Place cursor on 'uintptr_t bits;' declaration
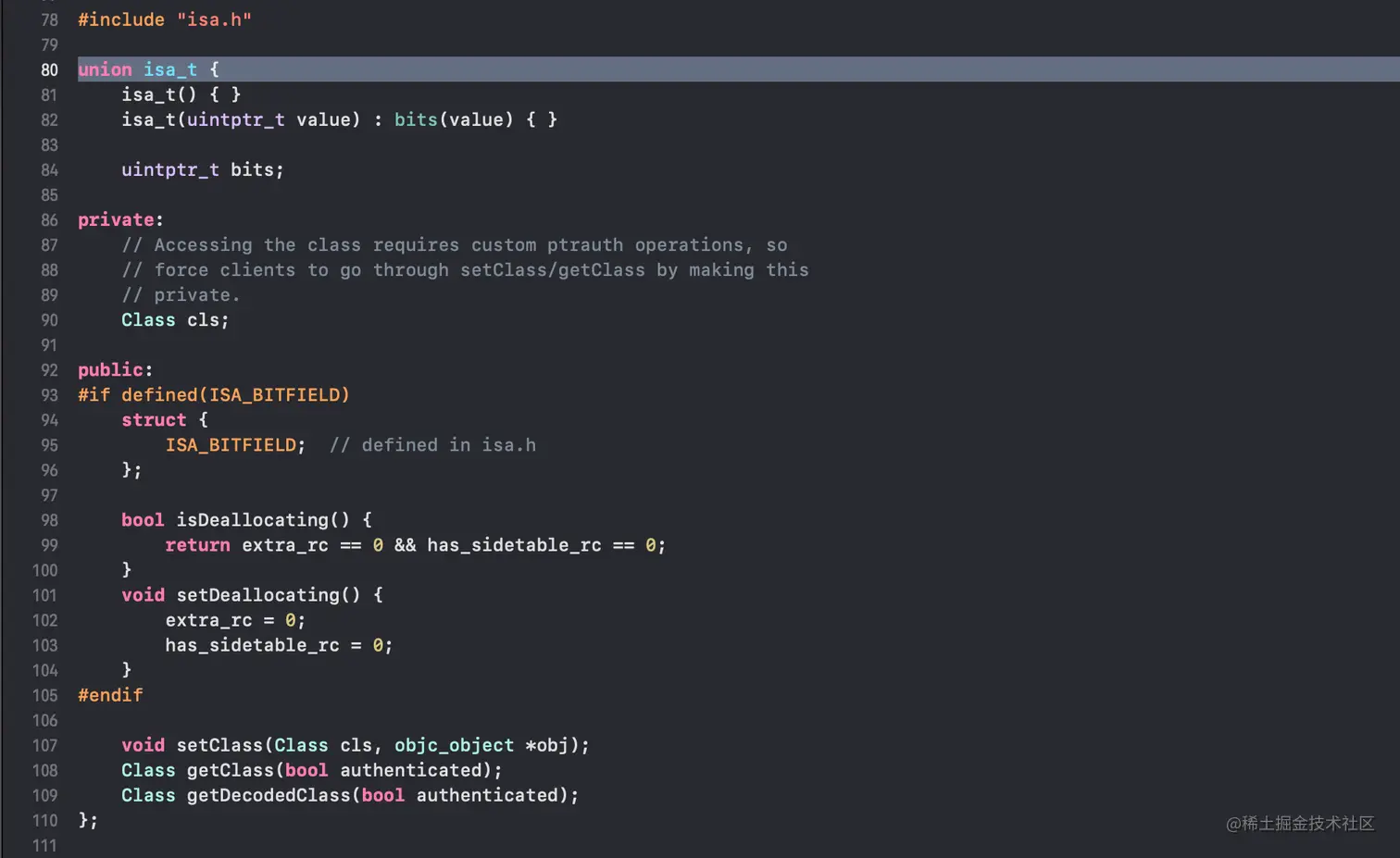This screenshot has width=1400, height=858. coord(202,170)
